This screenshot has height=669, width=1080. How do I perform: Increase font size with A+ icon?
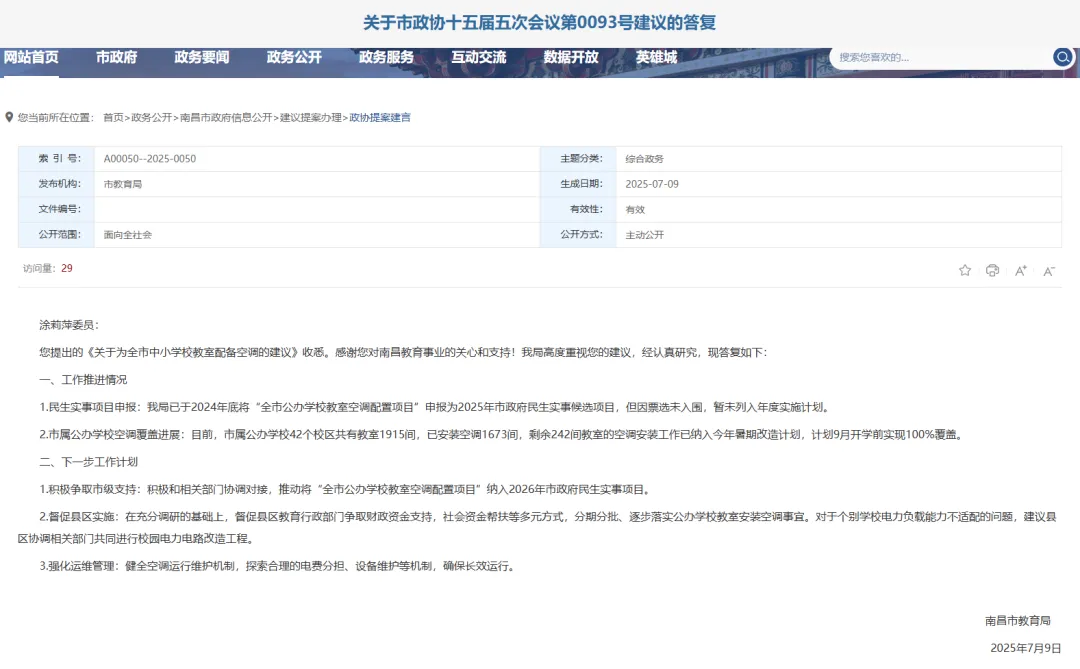pos(1021,271)
